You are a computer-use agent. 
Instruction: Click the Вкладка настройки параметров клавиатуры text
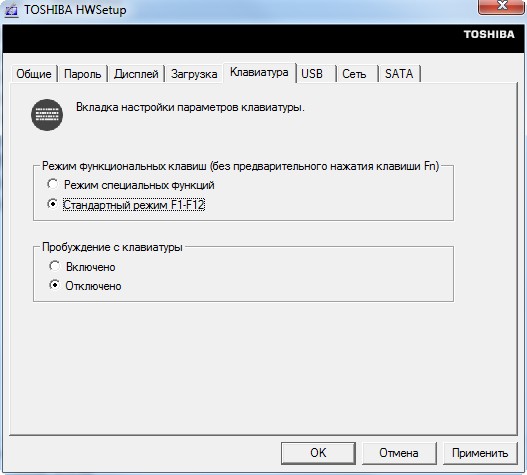(x=190, y=108)
